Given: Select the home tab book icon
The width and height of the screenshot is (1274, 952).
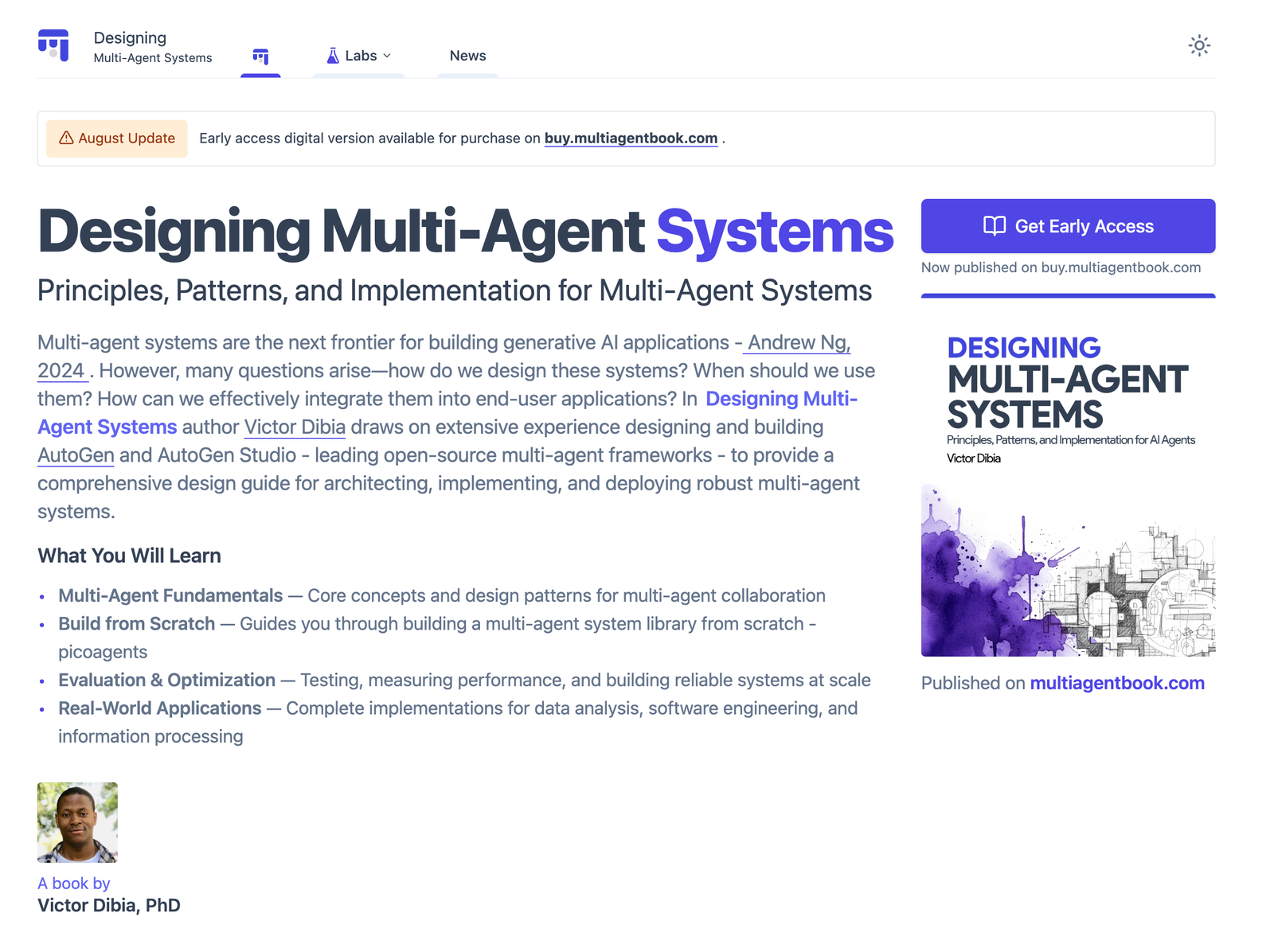Looking at the screenshot, I should (x=260, y=57).
